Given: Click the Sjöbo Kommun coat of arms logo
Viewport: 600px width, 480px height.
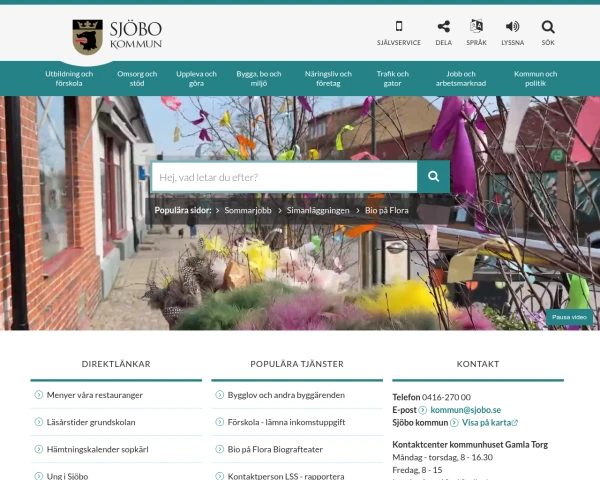Looking at the screenshot, I should click(87, 36).
